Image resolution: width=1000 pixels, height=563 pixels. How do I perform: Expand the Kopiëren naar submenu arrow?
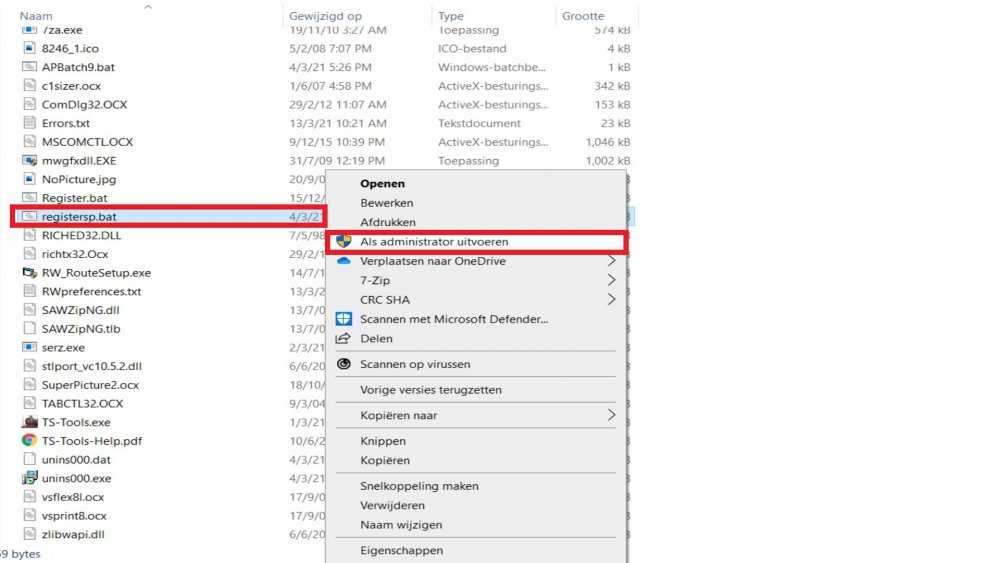(612, 415)
